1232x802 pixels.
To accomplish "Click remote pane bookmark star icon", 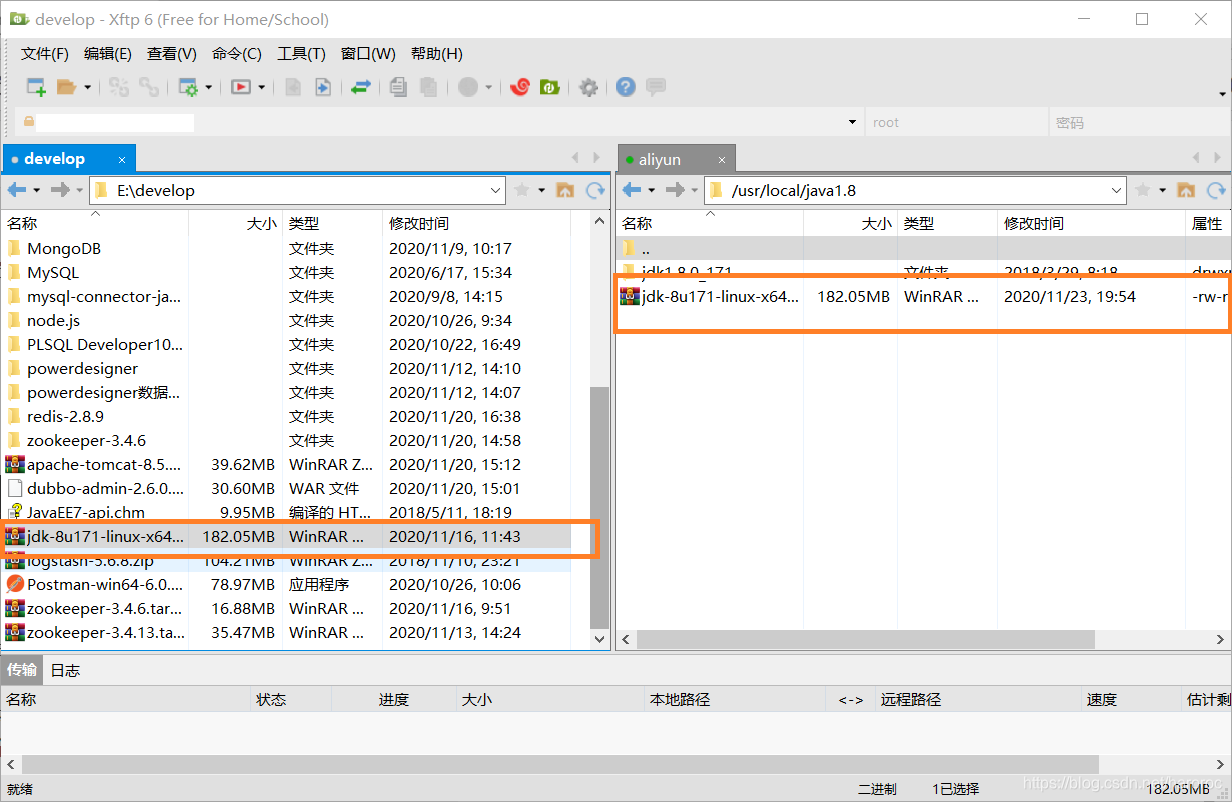I will coord(1143,190).
